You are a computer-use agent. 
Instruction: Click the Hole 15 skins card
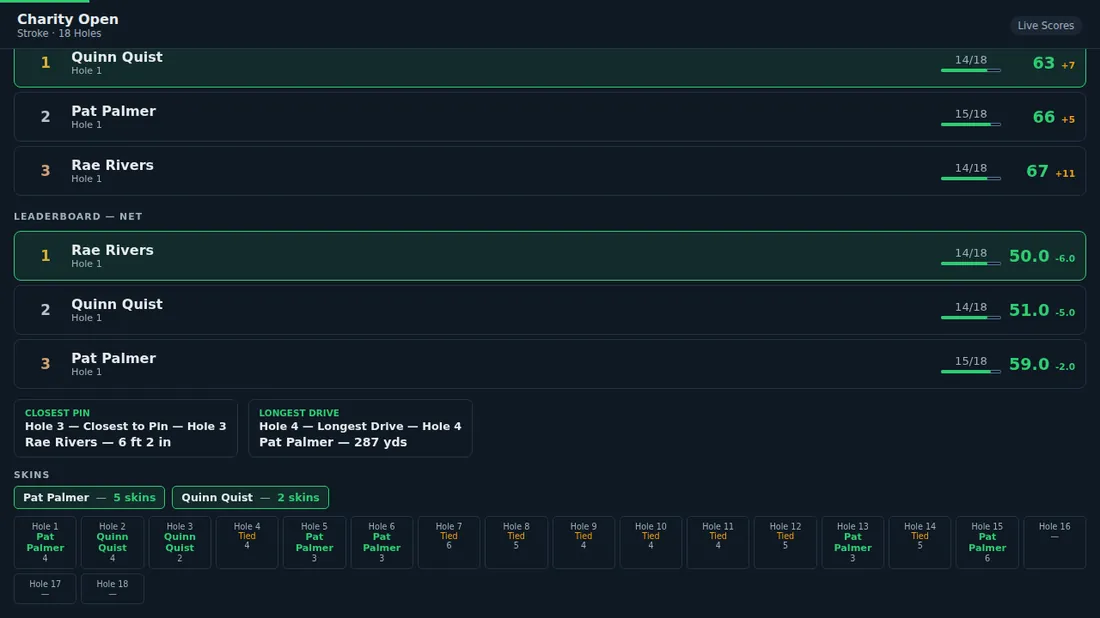(x=987, y=542)
